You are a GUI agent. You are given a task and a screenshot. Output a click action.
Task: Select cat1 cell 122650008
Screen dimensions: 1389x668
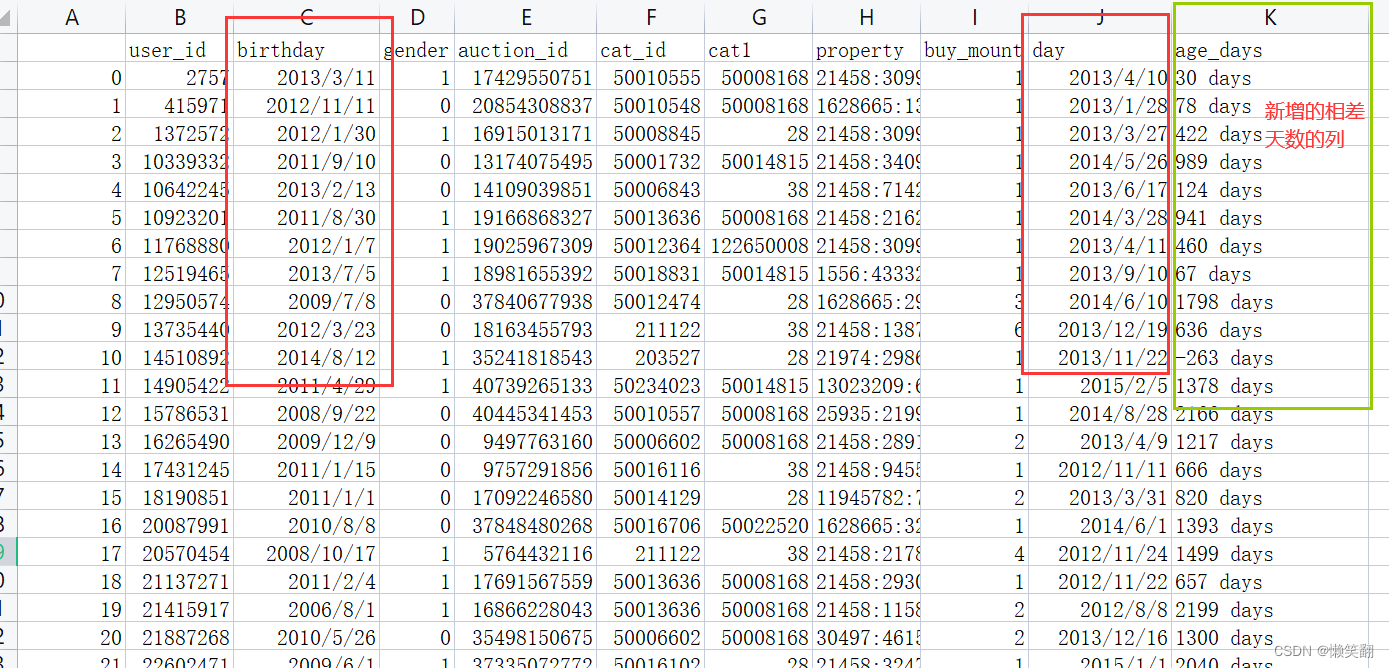pos(759,246)
